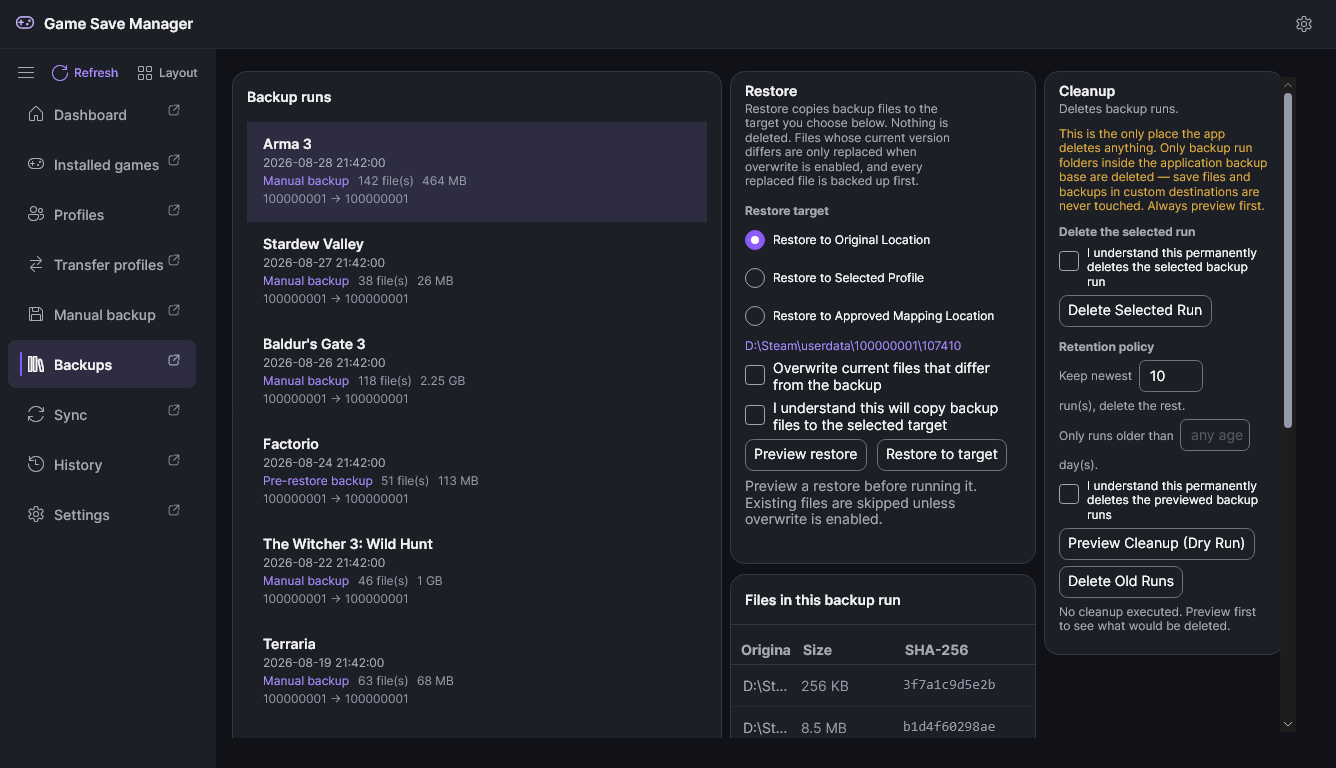The height and width of the screenshot is (768, 1336).
Task: Click the scrollbar down arrow
Action: tap(1287, 724)
